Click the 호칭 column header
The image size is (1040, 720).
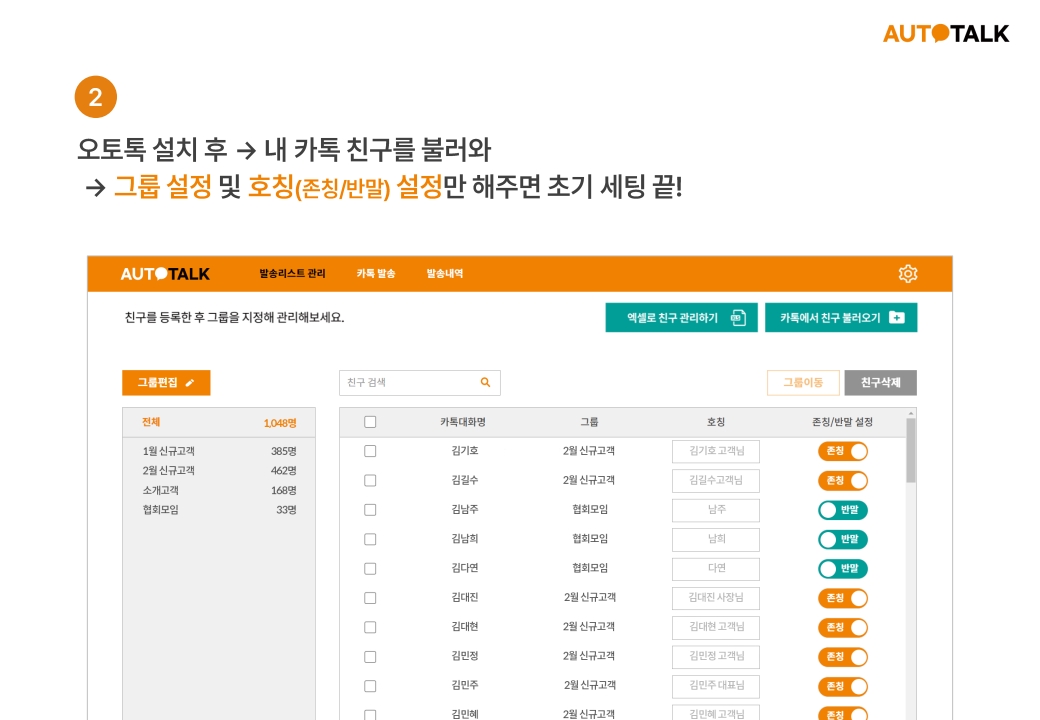tap(716, 422)
